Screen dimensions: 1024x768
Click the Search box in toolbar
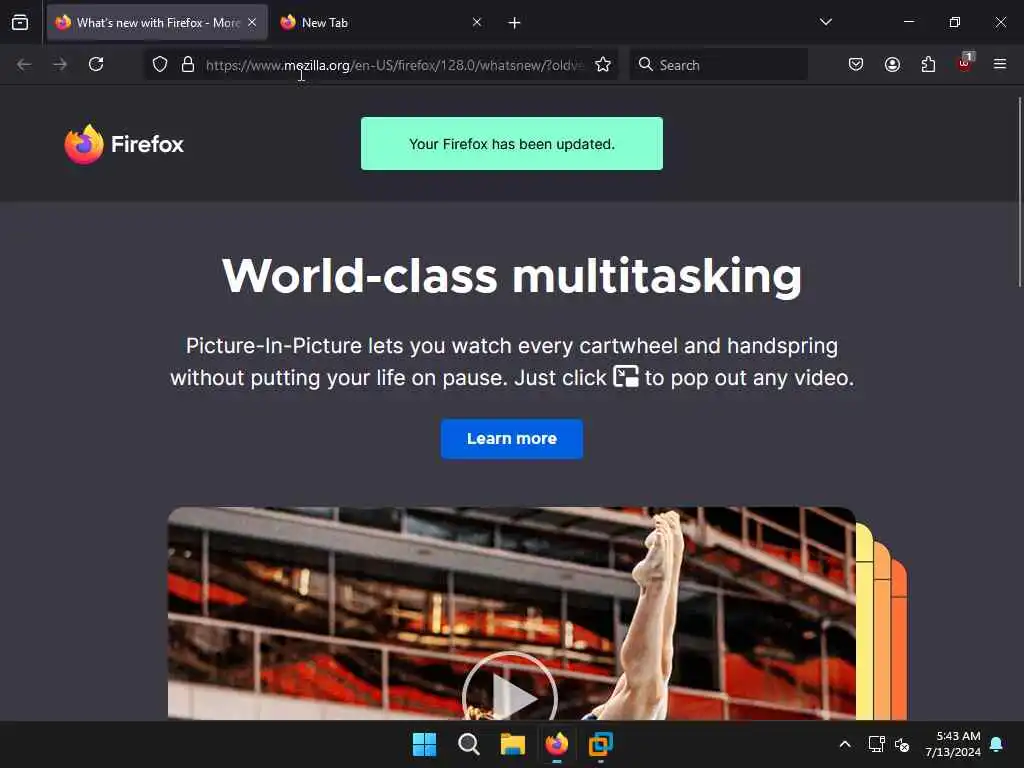click(718, 65)
